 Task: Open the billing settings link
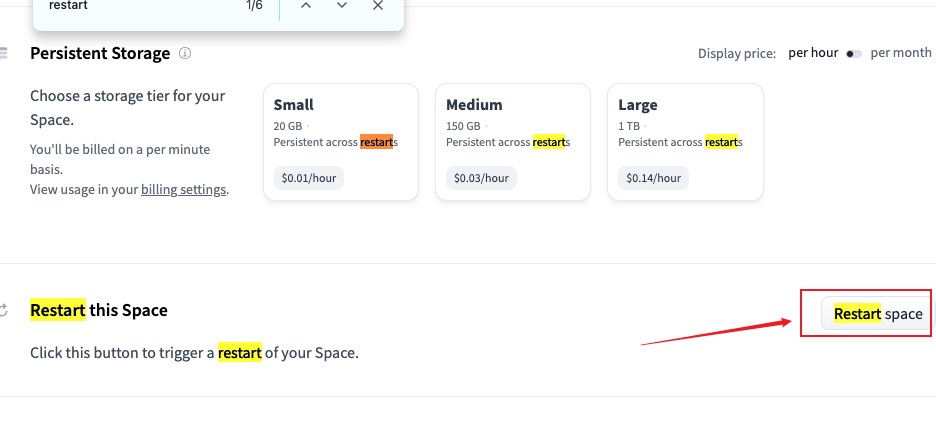[x=183, y=189]
